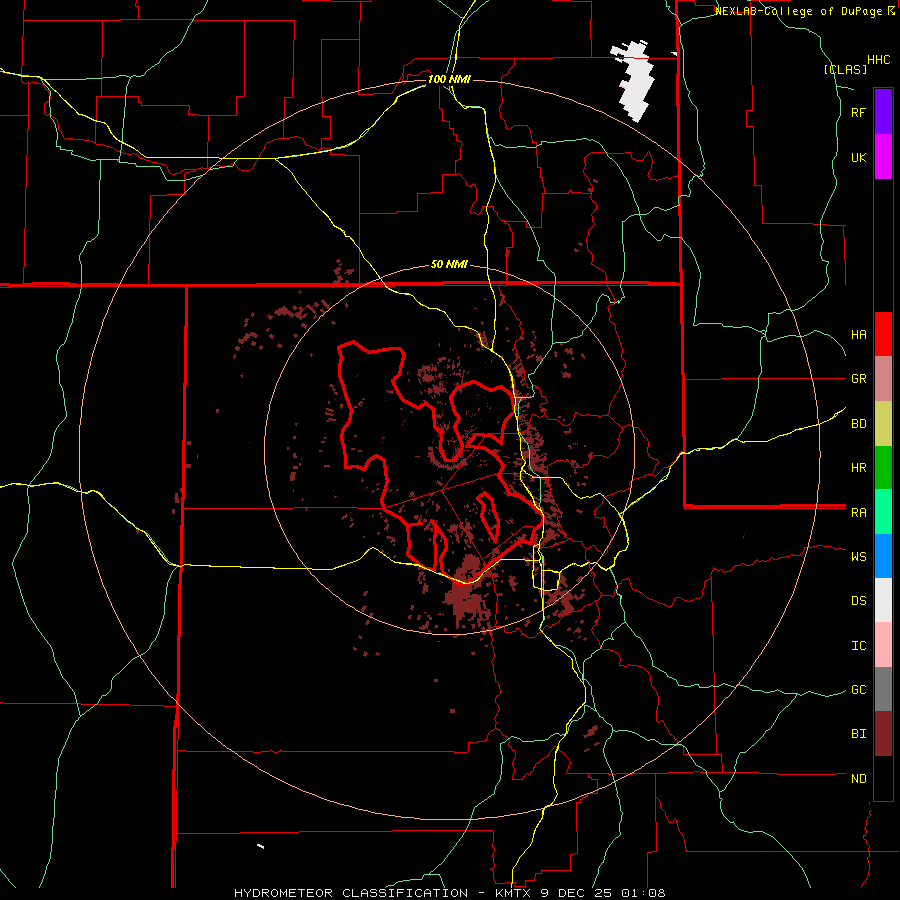The height and width of the screenshot is (900, 900).
Task: Click the BD legend label
Action: [x=858, y=424]
